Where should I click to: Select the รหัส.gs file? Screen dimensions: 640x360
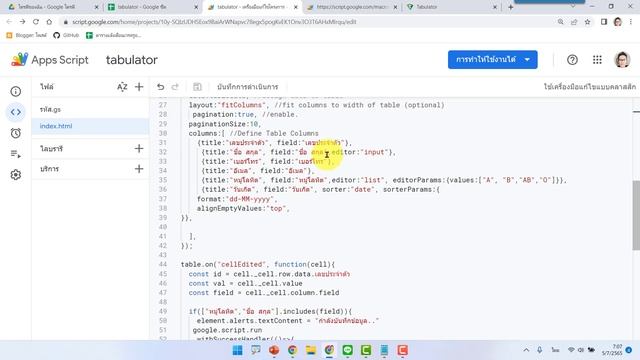click(x=90, y=109)
